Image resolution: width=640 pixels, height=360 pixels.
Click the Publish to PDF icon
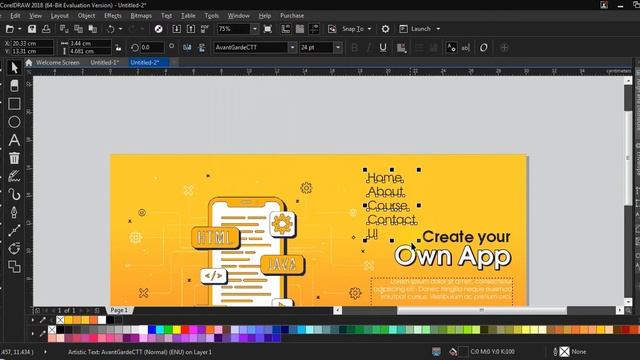tap(204, 29)
